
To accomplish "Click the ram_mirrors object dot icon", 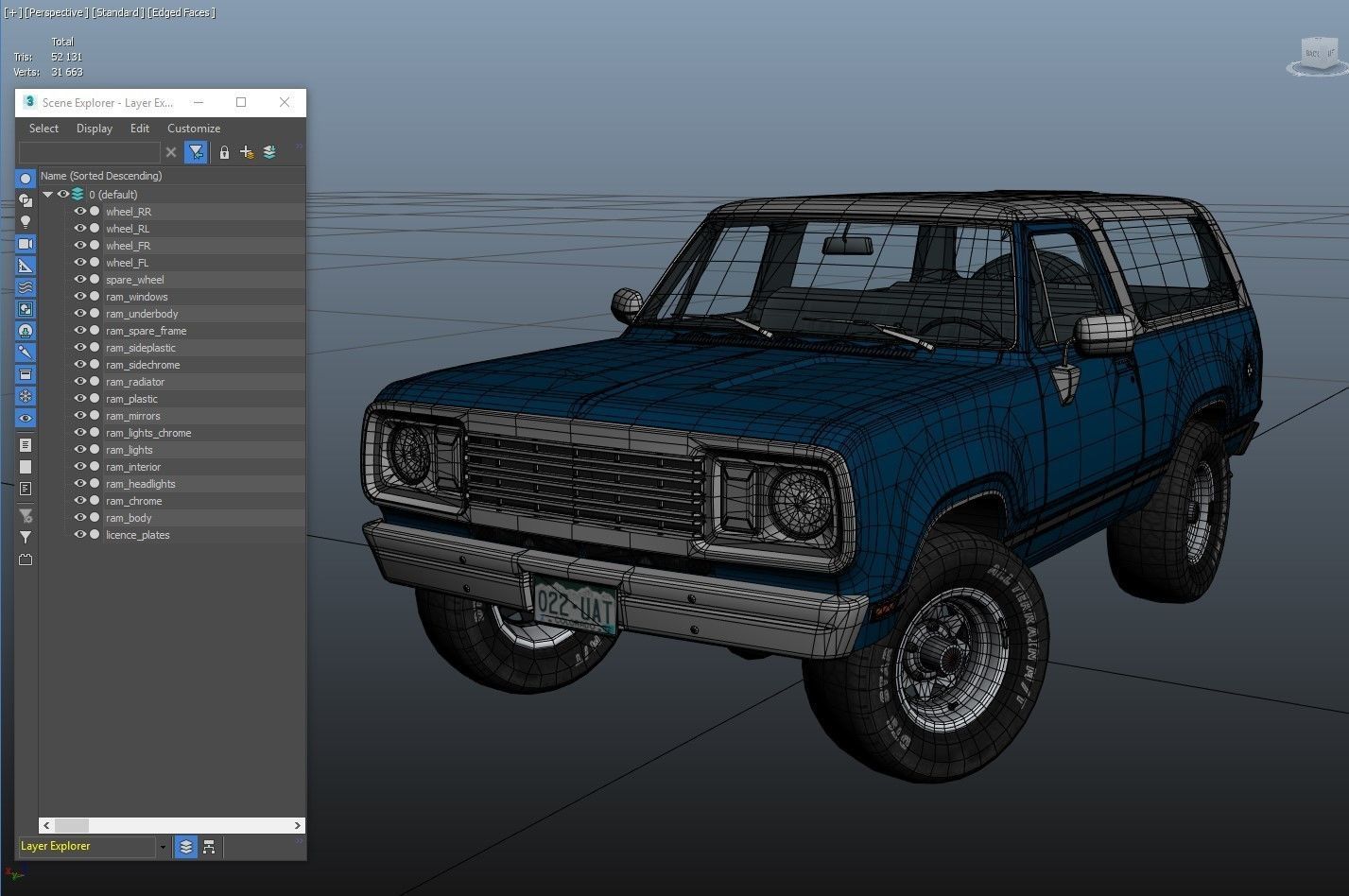I will point(95,416).
